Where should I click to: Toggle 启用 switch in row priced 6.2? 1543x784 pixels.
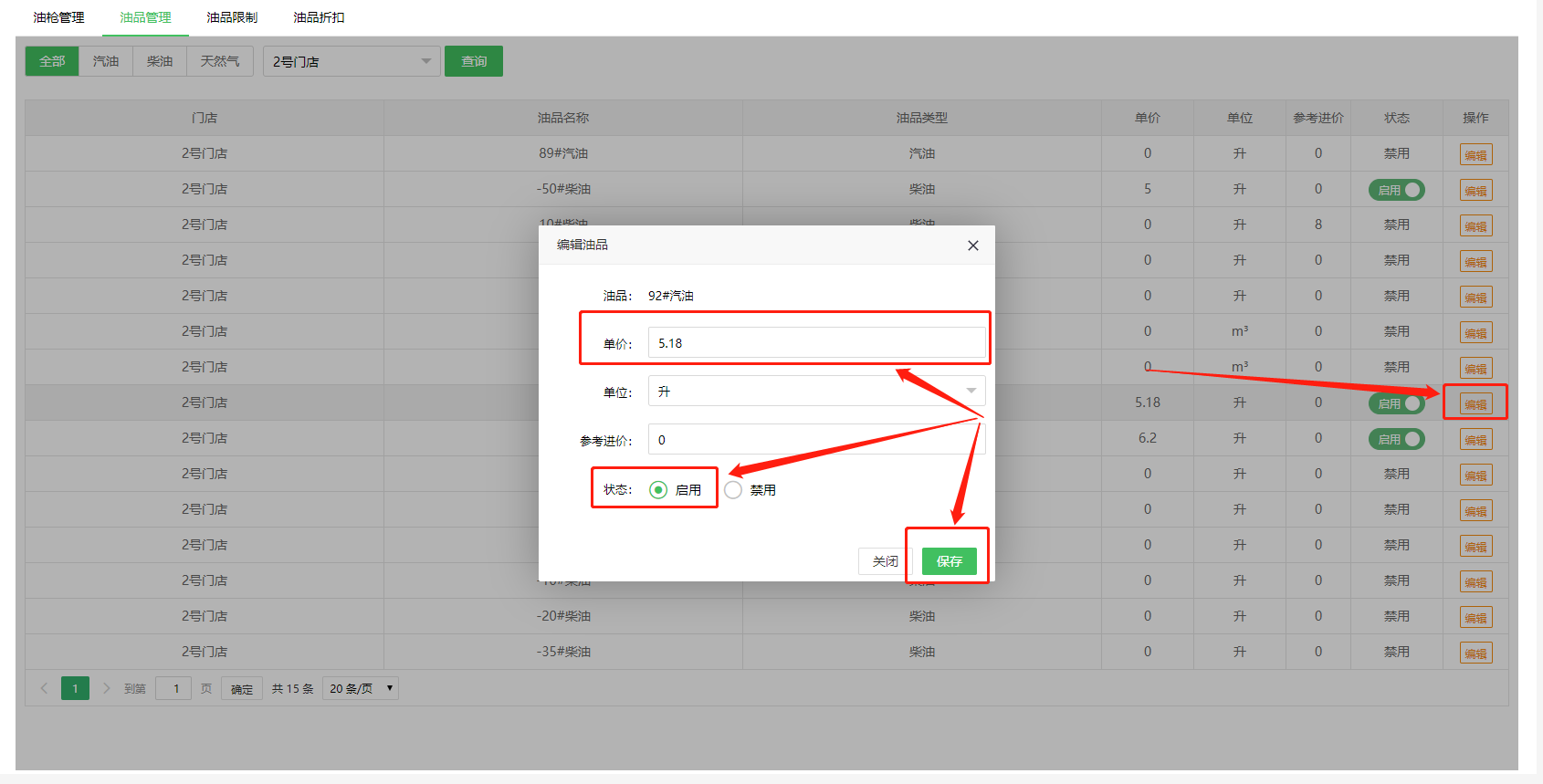coord(1396,439)
